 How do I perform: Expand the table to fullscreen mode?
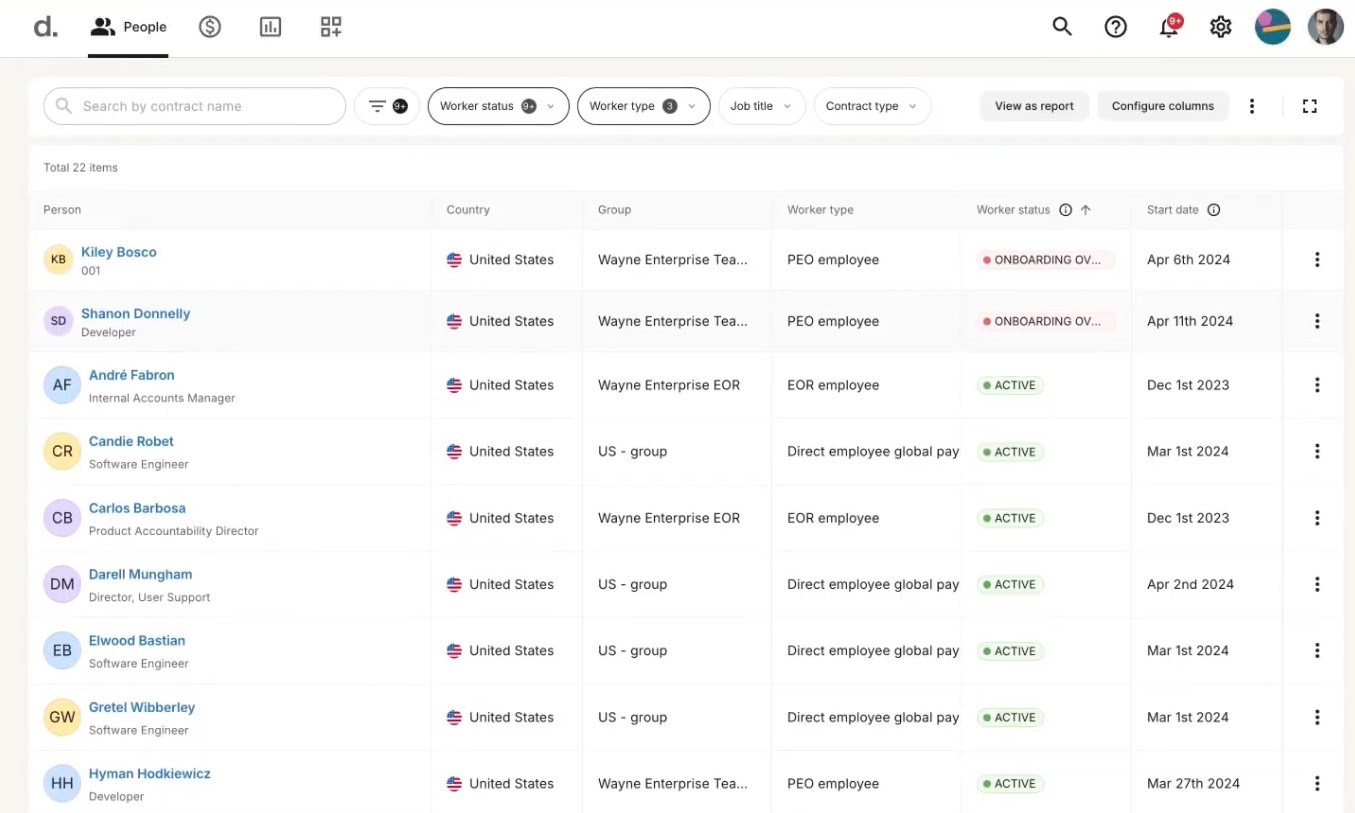pos(1310,105)
